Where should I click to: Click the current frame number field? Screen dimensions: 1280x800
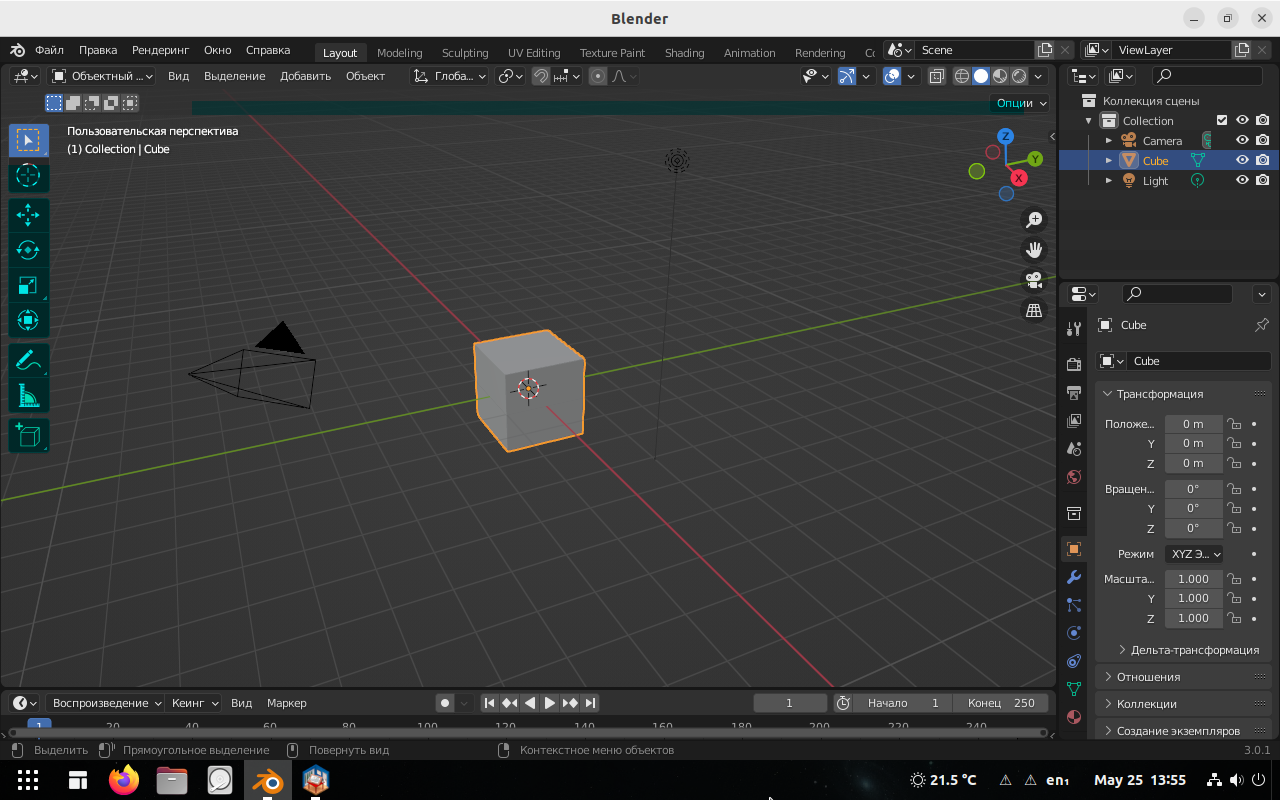pos(790,703)
